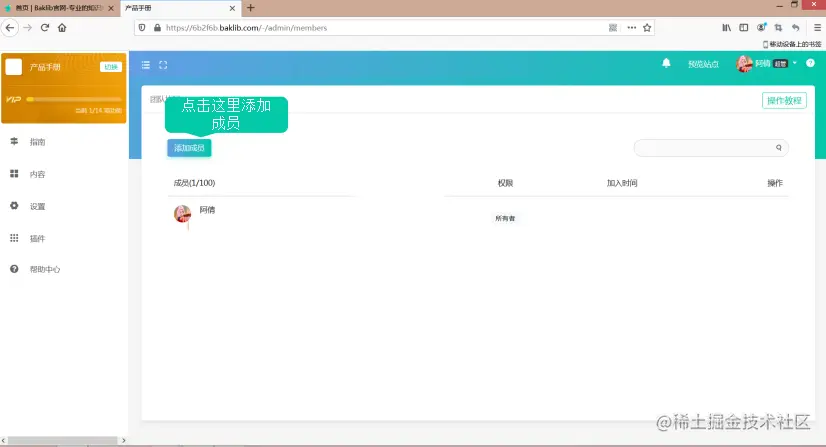Screen dimensions: 826x447
Task: Enter fullscreen mode icon in header
Action: point(163,65)
